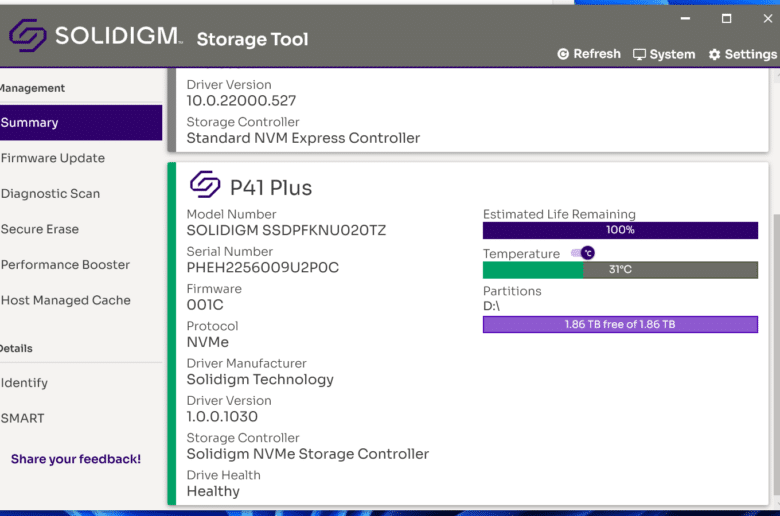This screenshot has width=780, height=516.
Task: Click the Solidigm logo in the header
Action: tap(96, 35)
